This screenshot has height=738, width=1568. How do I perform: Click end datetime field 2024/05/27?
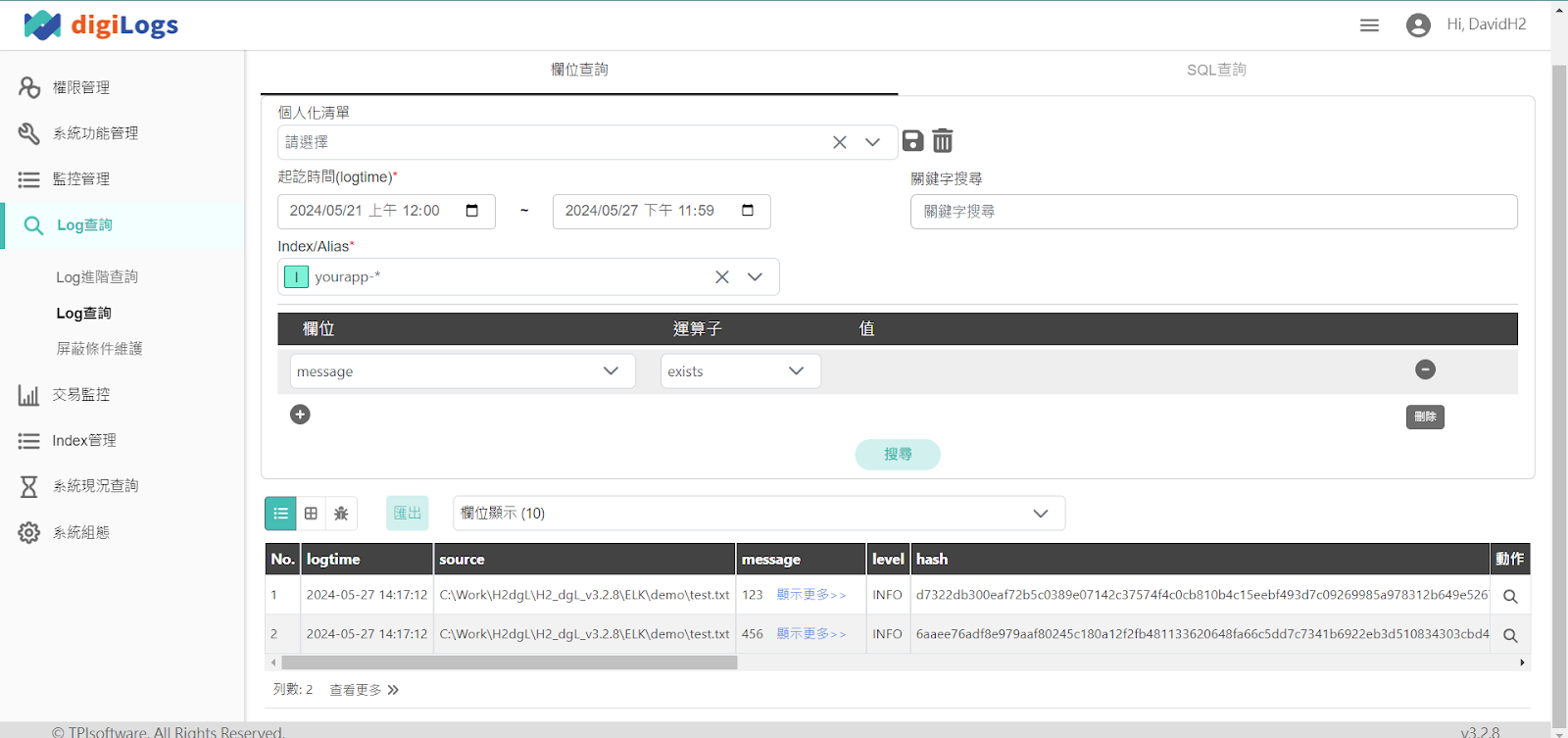pos(661,211)
